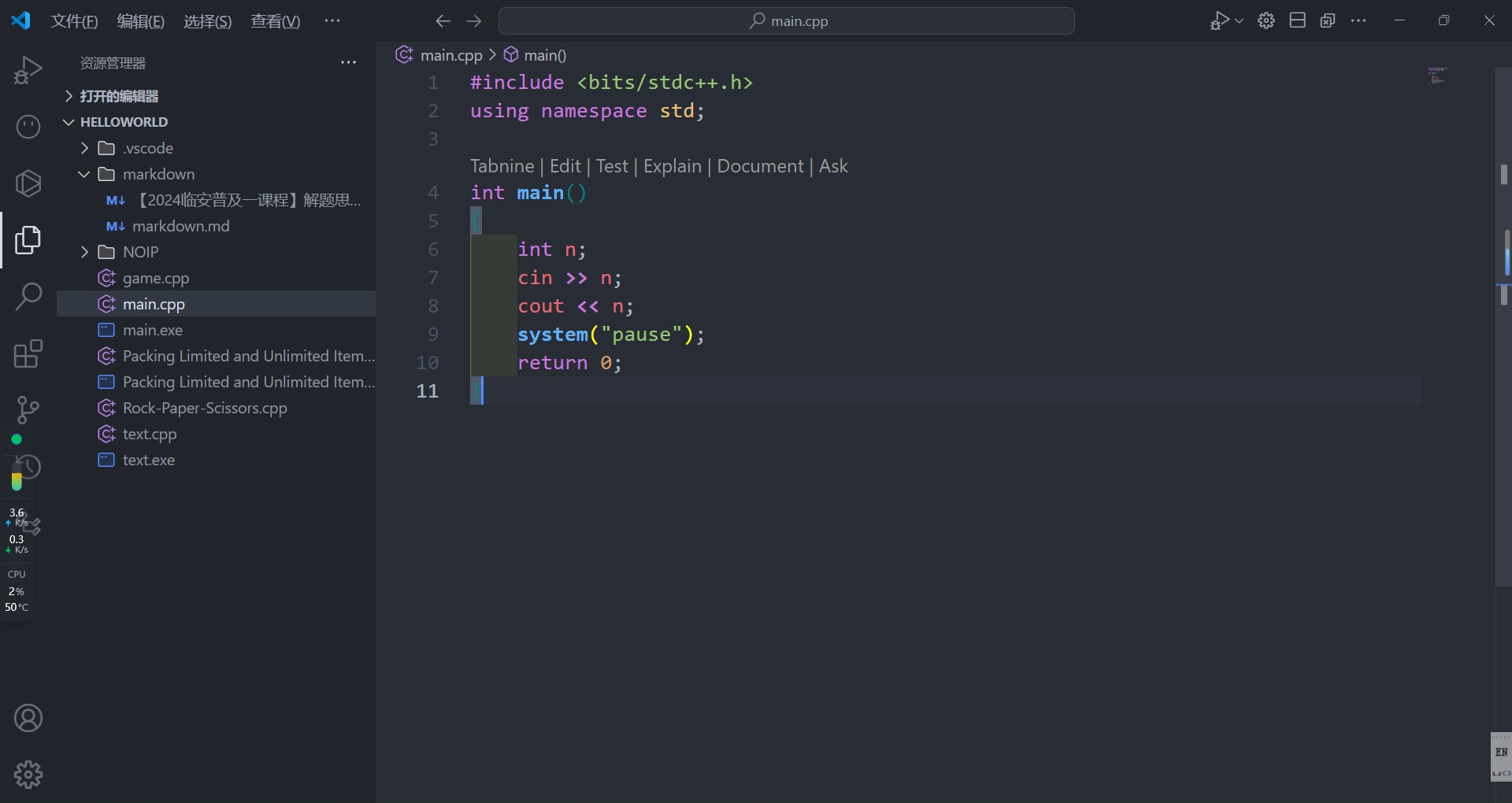The width and height of the screenshot is (1512, 803).
Task: Click Tabnine Test code lens link
Action: pos(612,166)
